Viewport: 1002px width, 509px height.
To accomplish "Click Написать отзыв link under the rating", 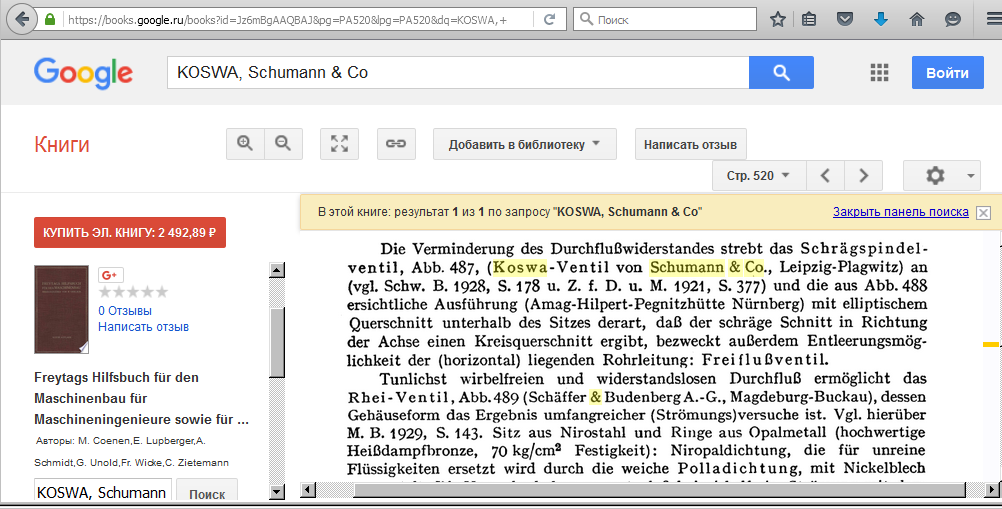I will tap(143, 327).
